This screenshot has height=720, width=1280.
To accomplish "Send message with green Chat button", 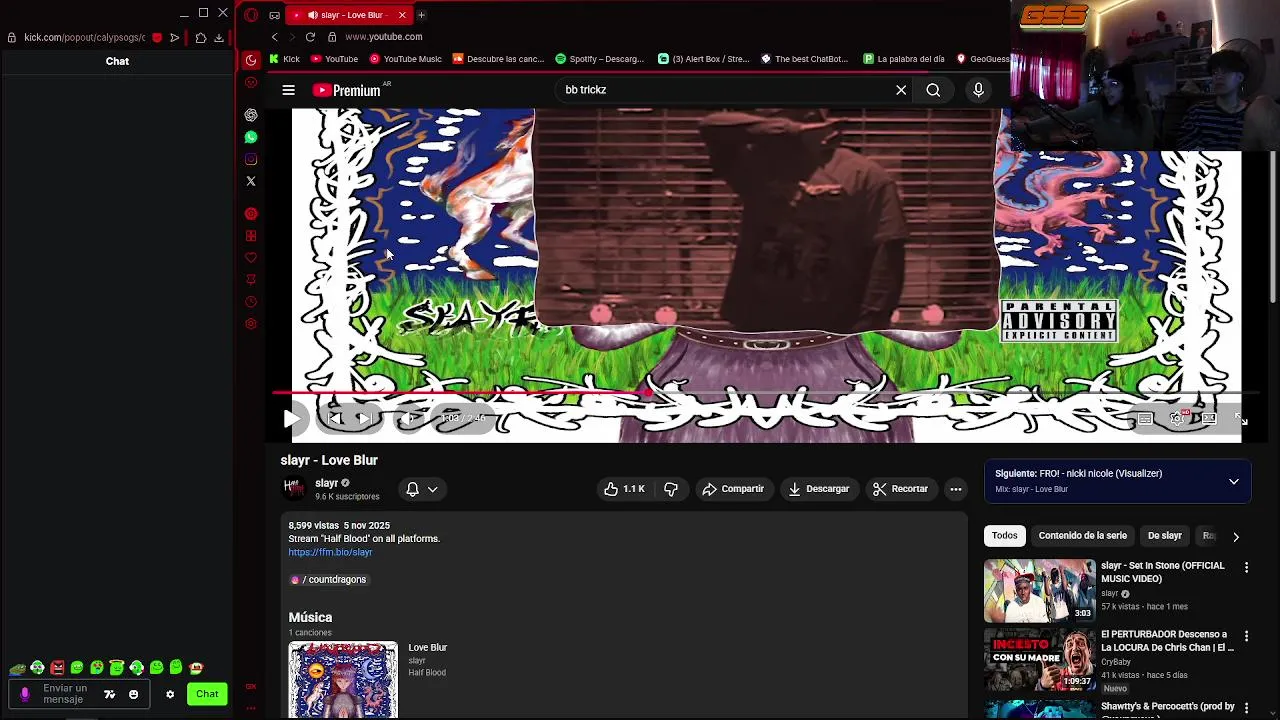I will coord(207,694).
